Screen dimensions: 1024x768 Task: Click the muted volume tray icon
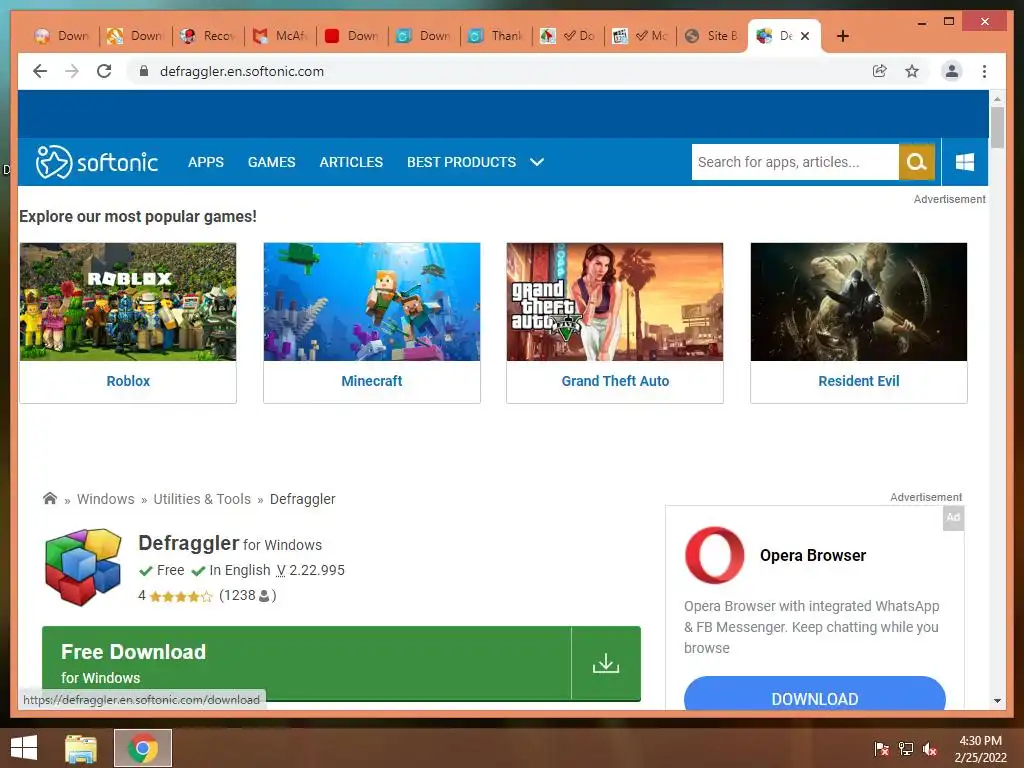(x=930, y=749)
